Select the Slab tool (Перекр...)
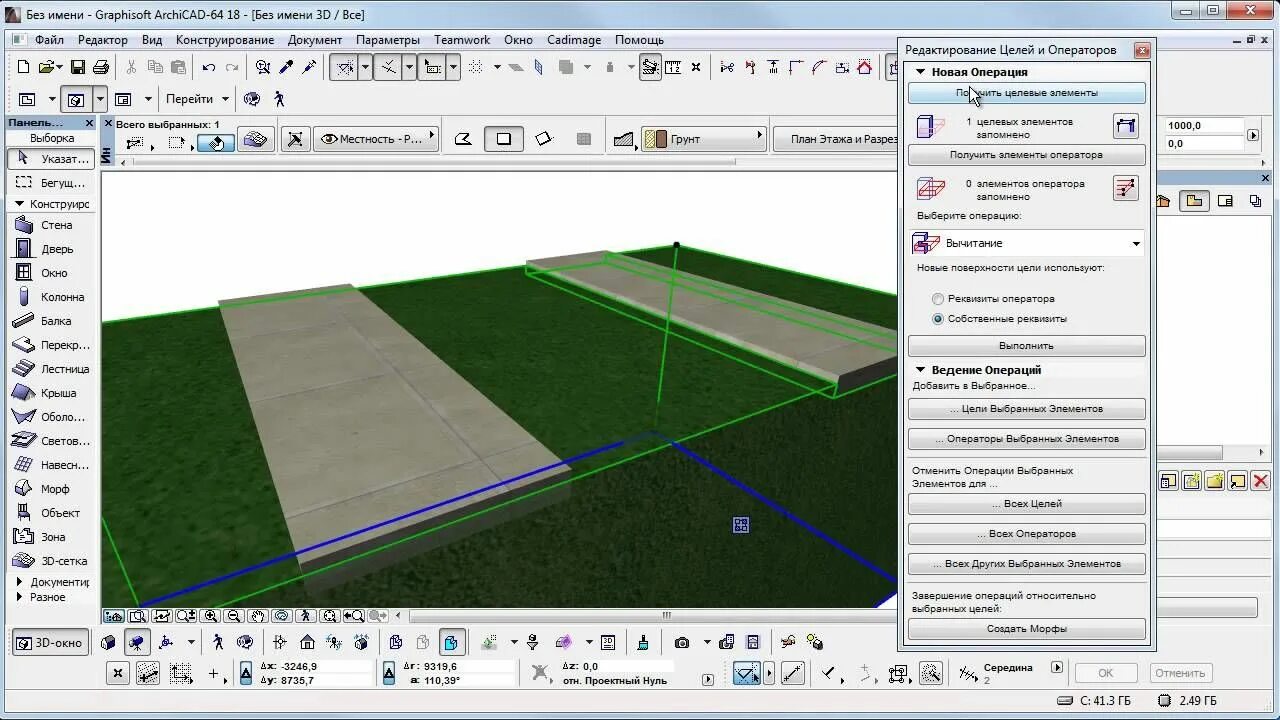The width and height of the screenshot is (1280, 720). [x=52, y=345]
